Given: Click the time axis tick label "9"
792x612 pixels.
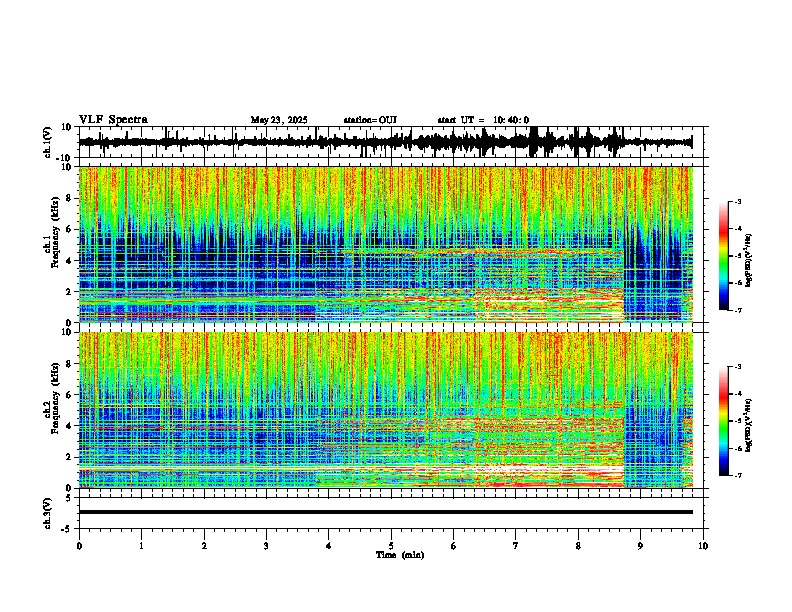Looking at the screenshot, I should (640, 546).
